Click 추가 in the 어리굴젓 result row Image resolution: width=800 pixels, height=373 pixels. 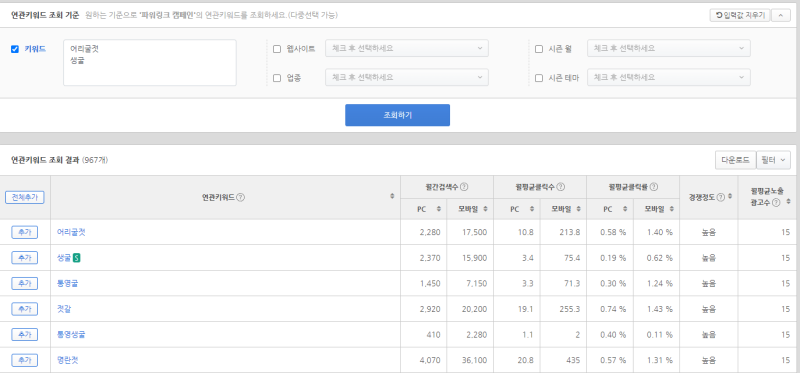24,232
